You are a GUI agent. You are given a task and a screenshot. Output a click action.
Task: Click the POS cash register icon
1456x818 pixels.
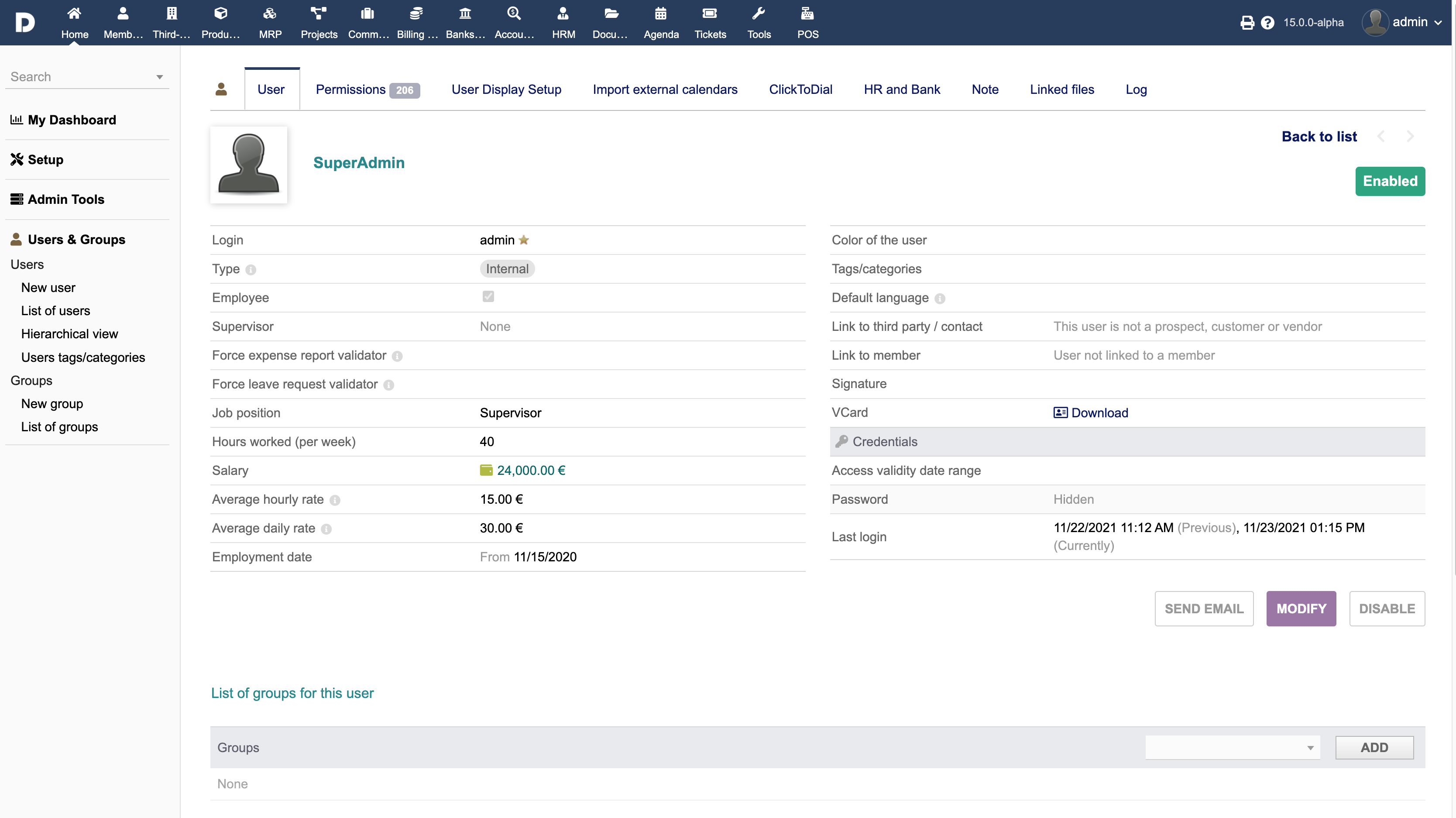coord(807,14)
